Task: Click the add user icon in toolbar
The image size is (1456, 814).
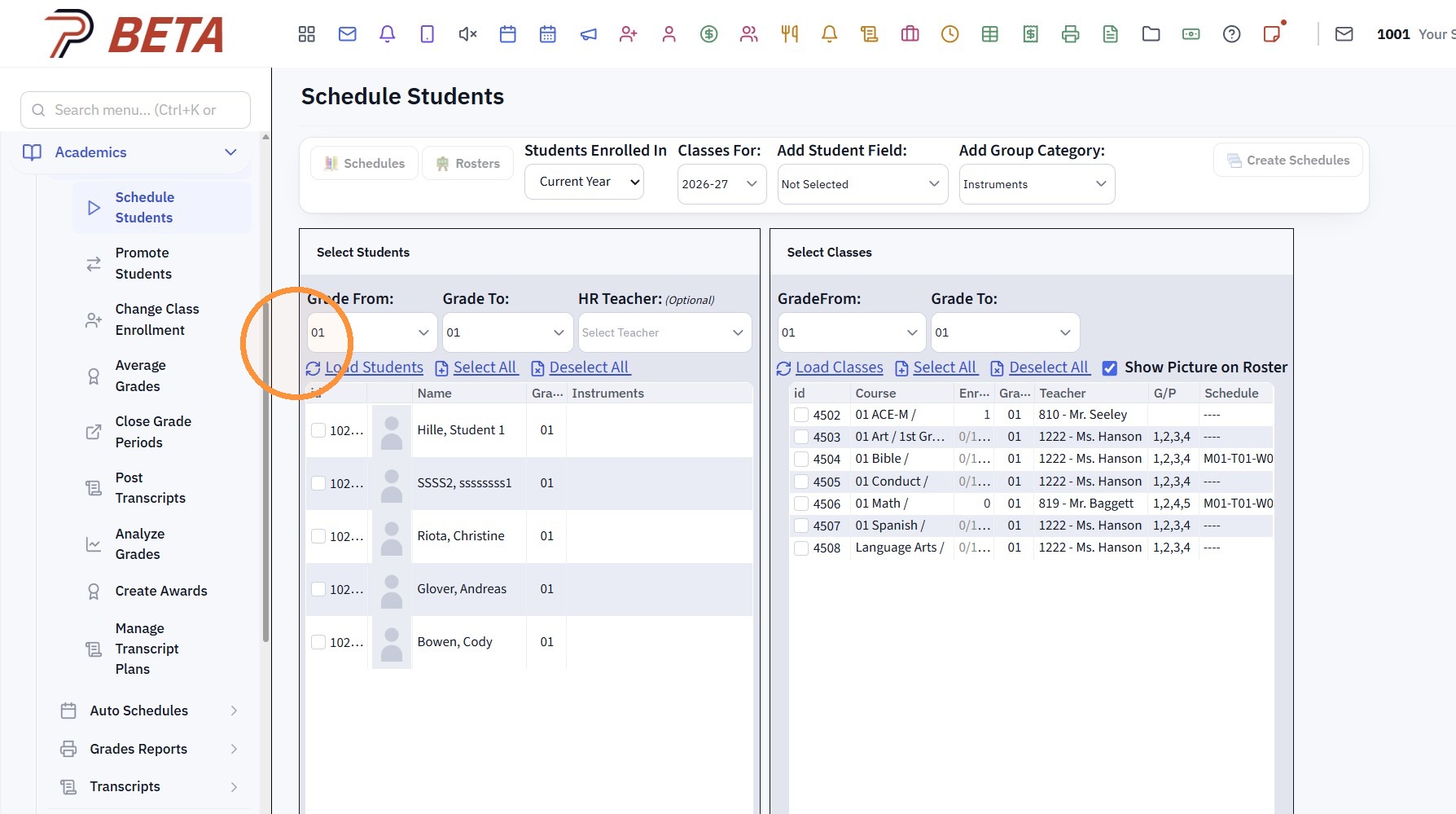Action: [629, 34]
